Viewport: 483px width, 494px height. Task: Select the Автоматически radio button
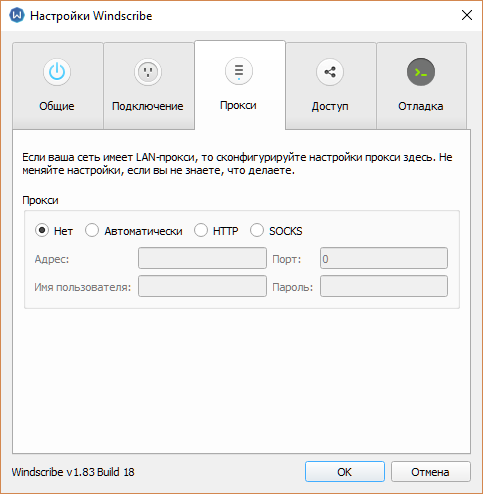pyautogui.click(x=92, y=230)
